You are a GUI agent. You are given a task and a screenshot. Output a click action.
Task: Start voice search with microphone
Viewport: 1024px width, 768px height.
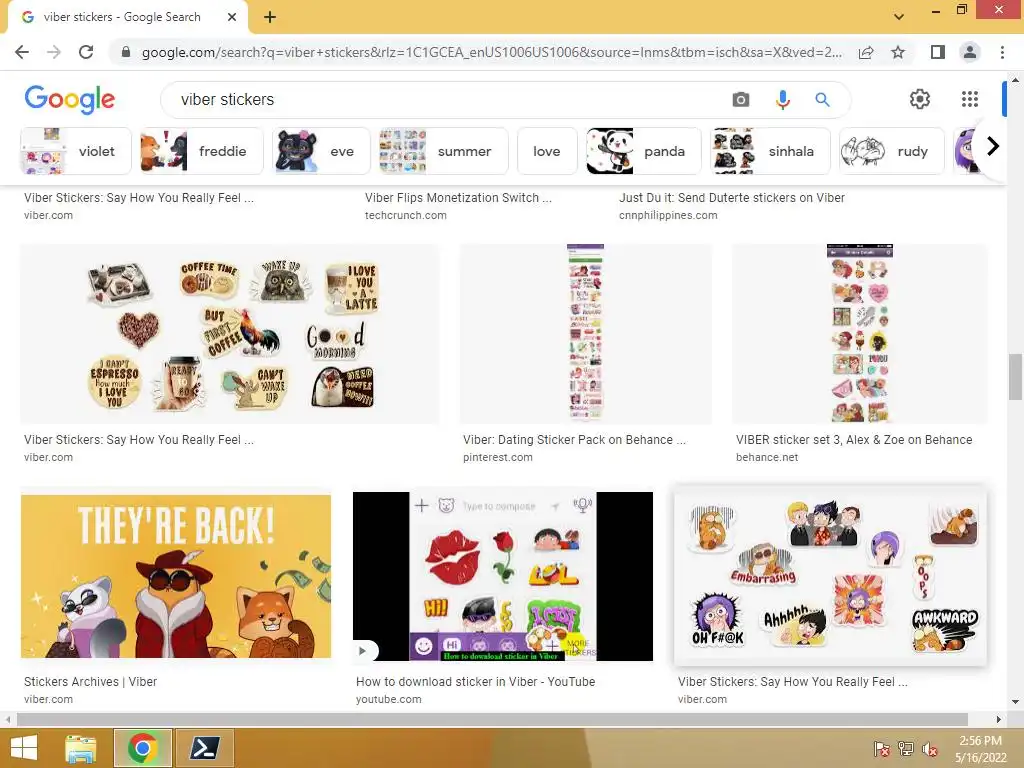click(x=782, y=100)
